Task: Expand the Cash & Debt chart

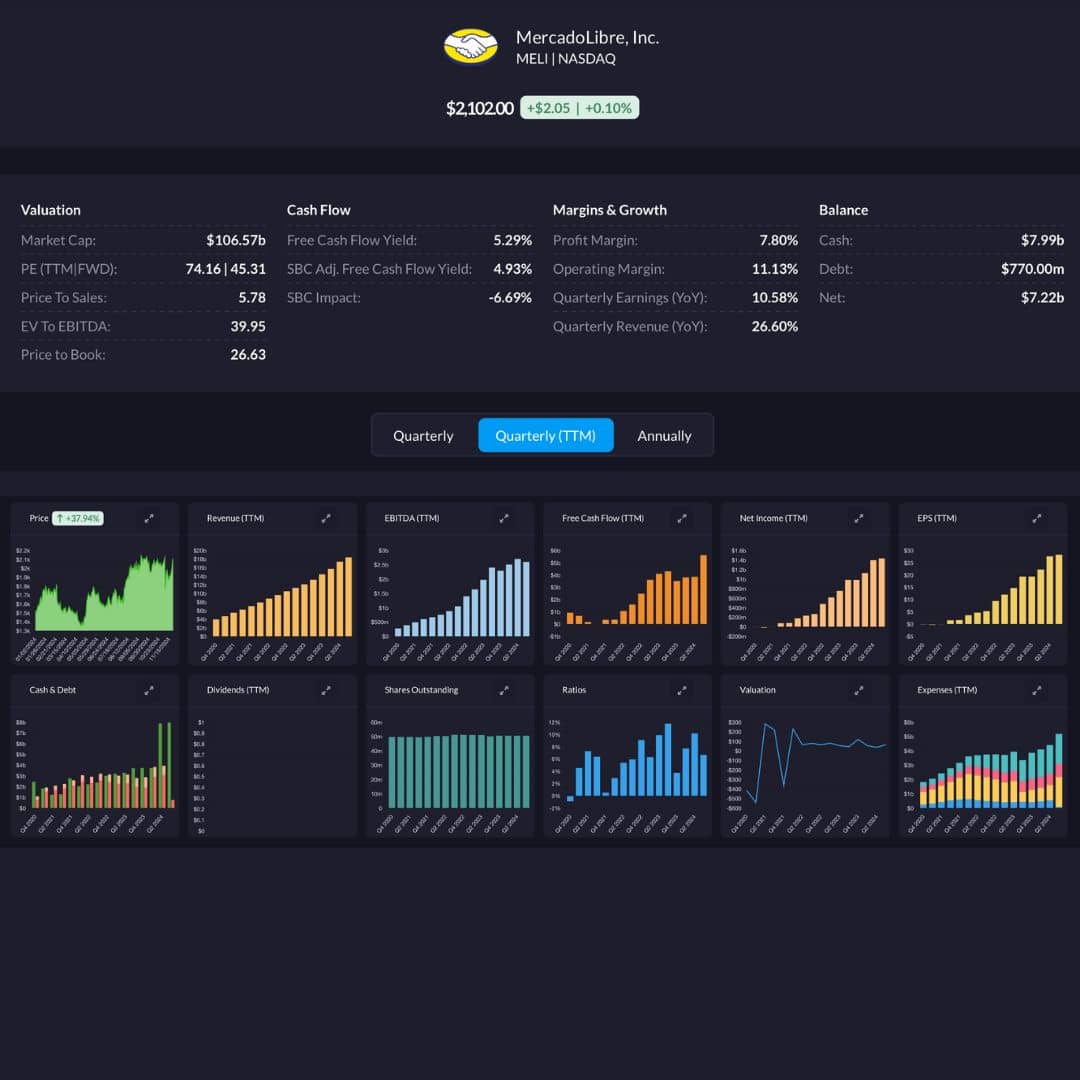Action: click(x=149, y=690)
